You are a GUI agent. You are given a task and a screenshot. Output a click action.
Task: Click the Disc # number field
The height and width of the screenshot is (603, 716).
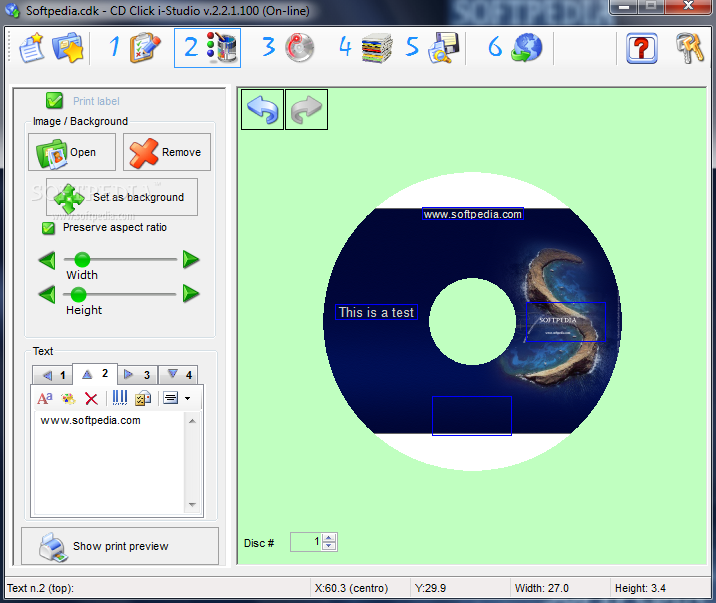tap(306, 542)
